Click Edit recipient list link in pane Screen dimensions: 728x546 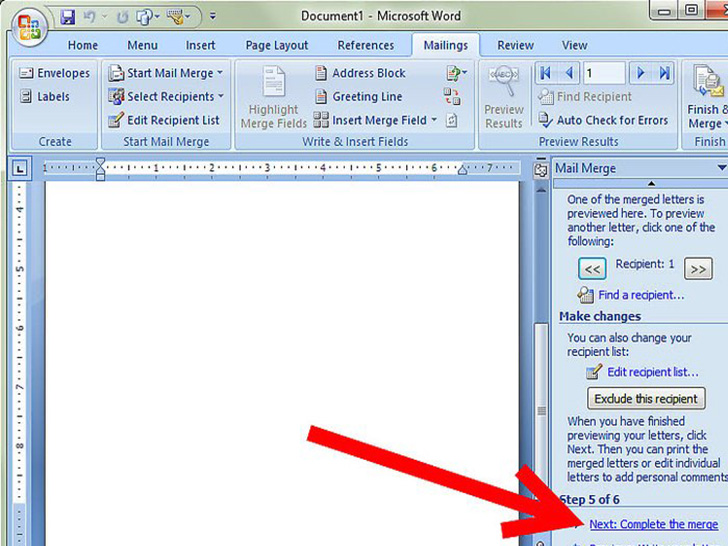pos(653,372)
